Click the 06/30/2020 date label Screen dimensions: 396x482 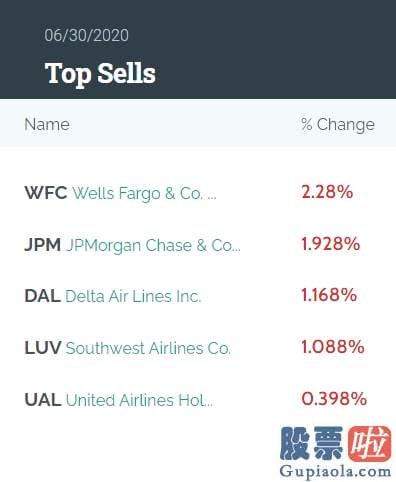pyautogui.click(x=86, y=36)
